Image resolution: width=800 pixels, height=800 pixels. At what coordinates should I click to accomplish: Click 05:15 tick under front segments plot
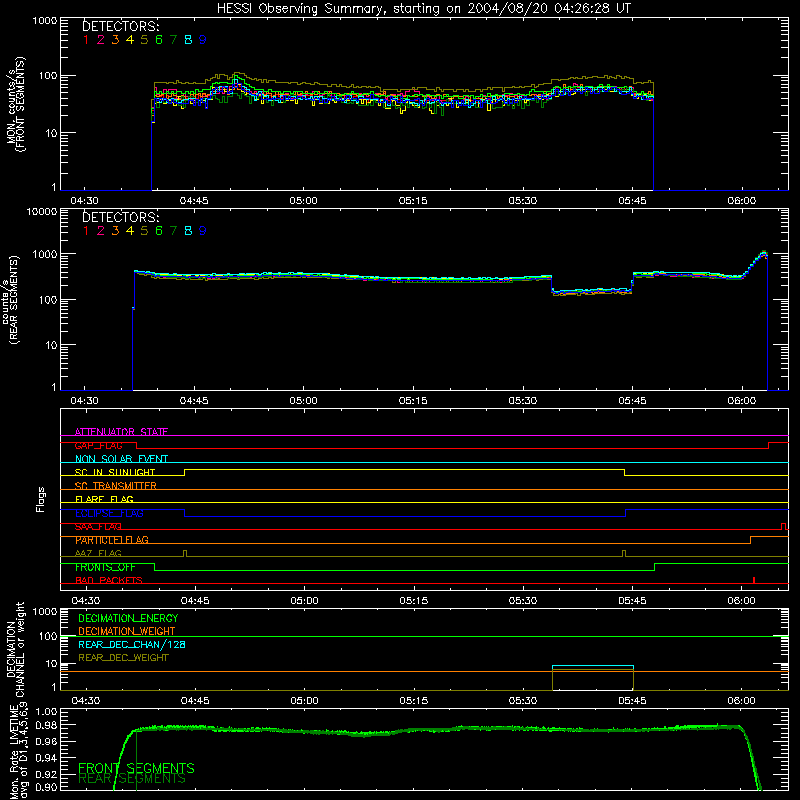tap(413, 201)
